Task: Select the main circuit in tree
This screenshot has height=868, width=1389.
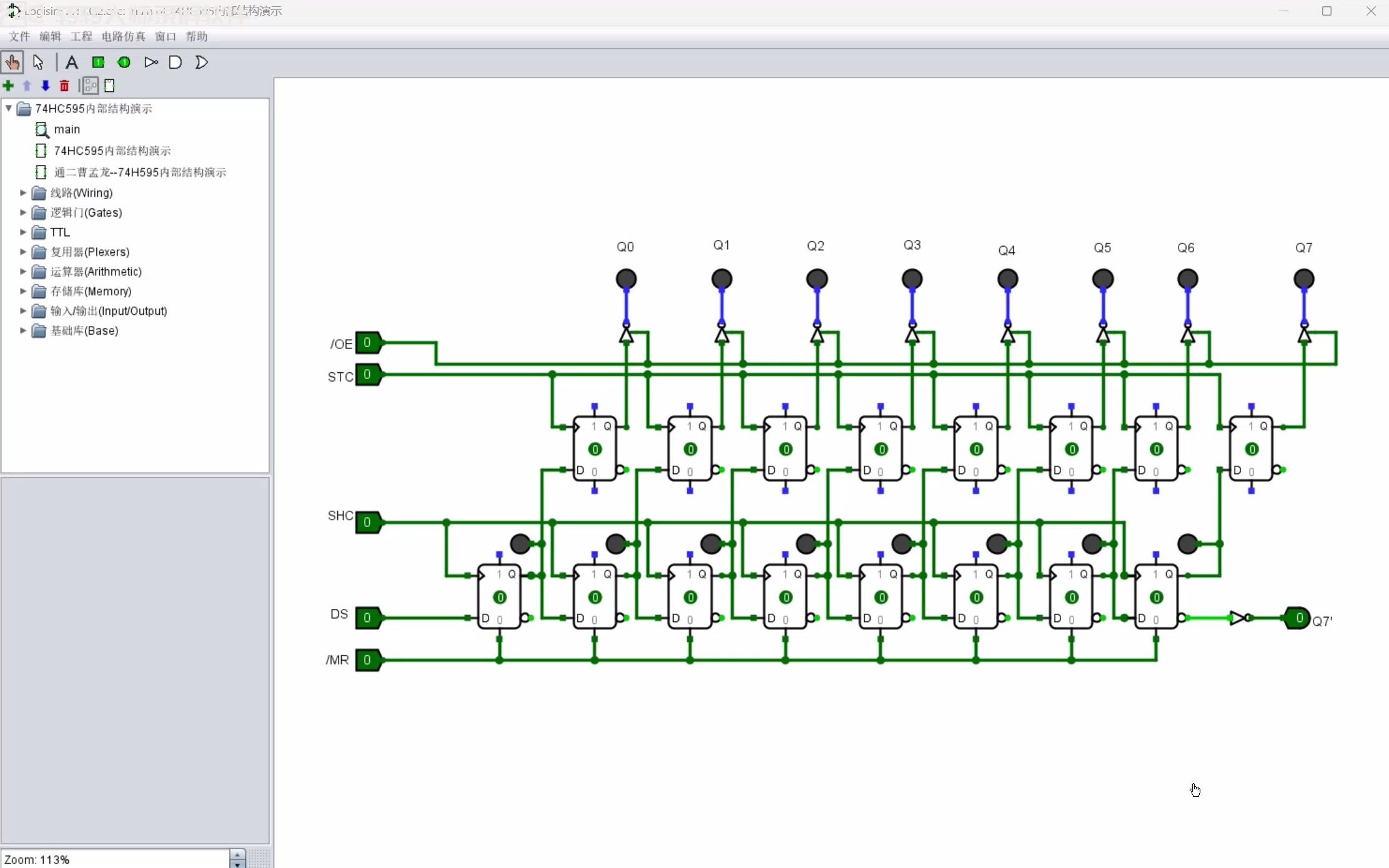Action: 66,129
